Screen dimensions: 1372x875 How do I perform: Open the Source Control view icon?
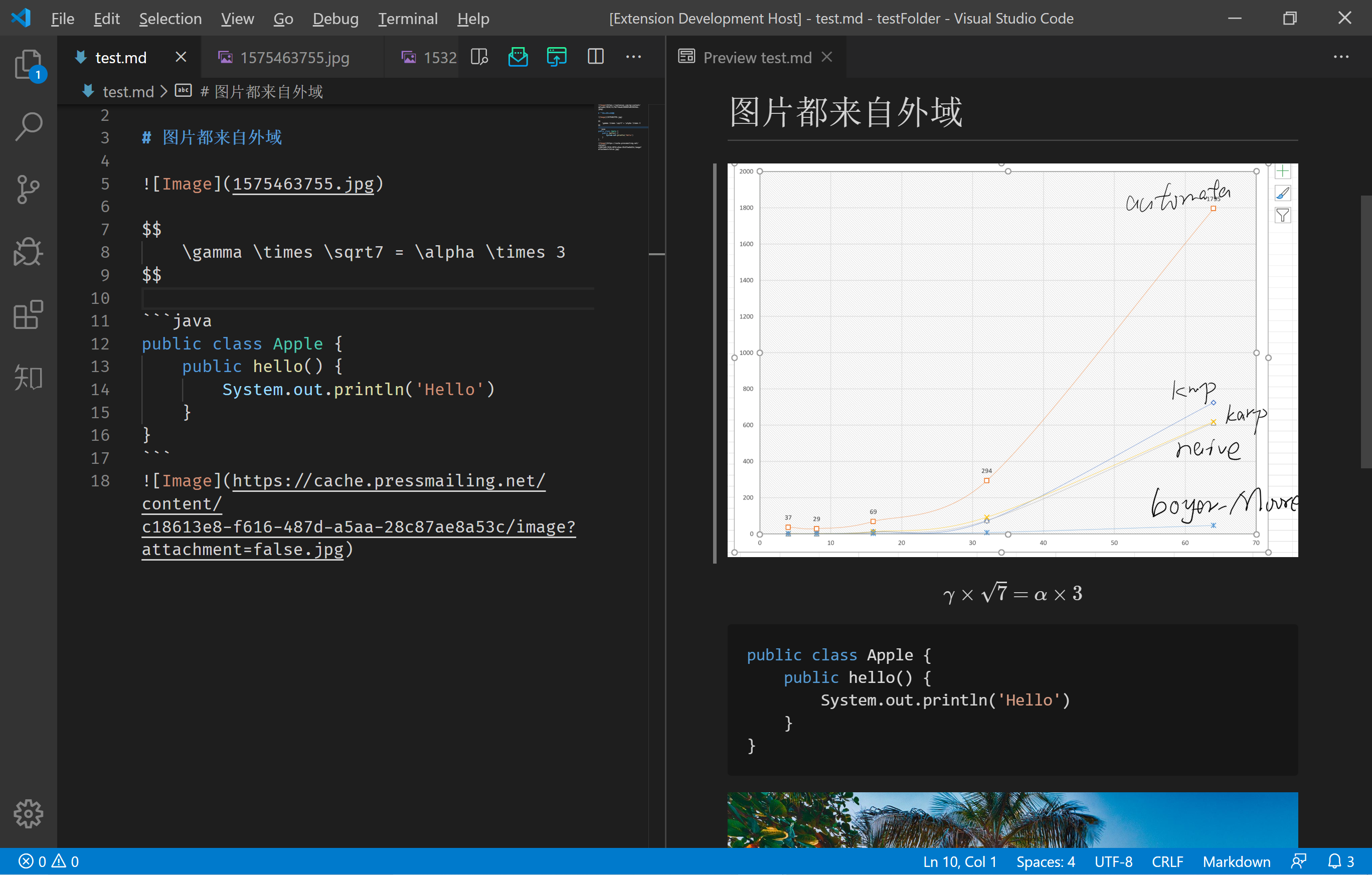tap(28, 189)
